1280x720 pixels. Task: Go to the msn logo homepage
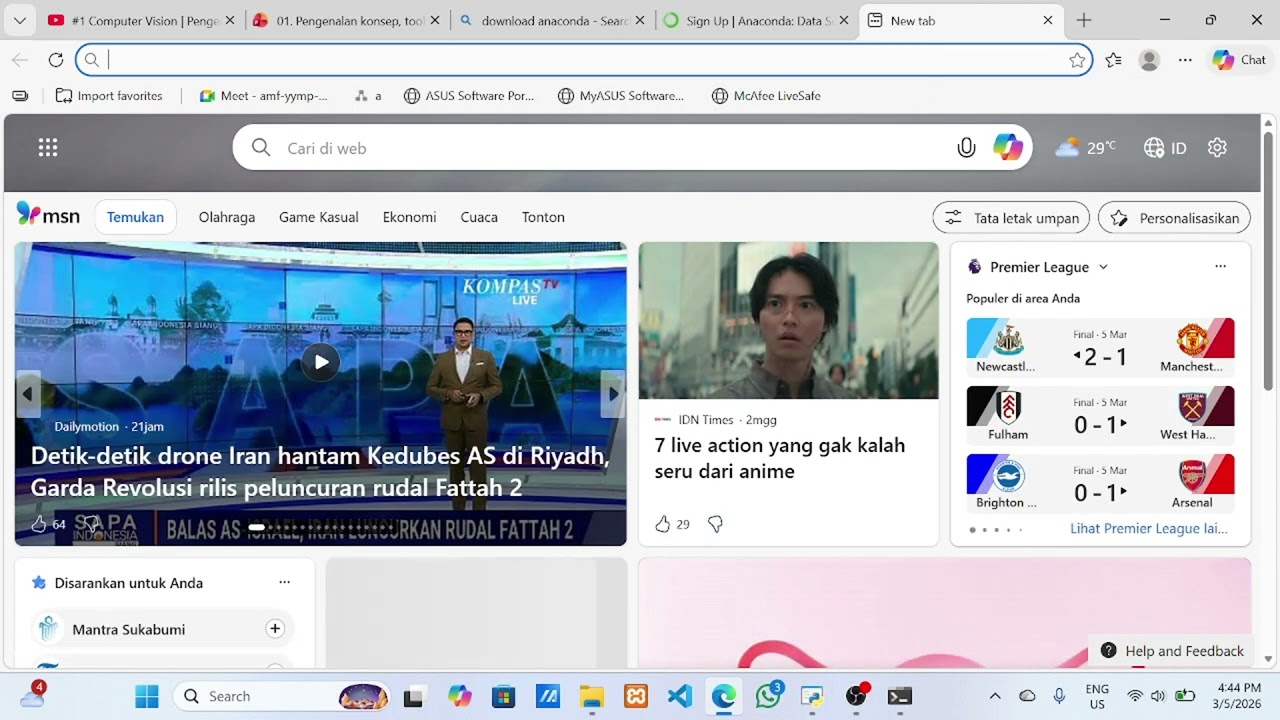48,215
